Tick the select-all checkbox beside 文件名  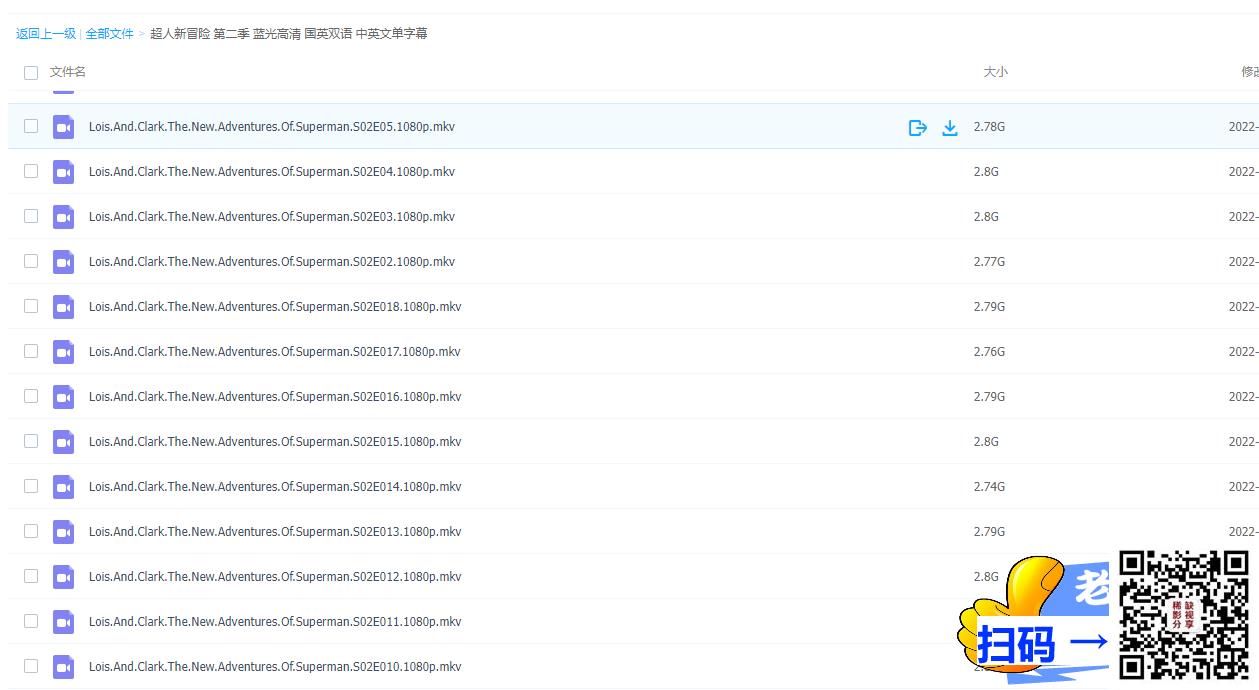click(x=31, y=72)
